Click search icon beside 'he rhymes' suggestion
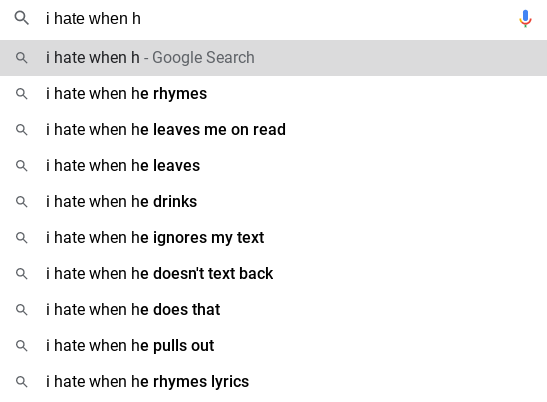The height and width of the screenshot is (402, 547). [22, 94]
